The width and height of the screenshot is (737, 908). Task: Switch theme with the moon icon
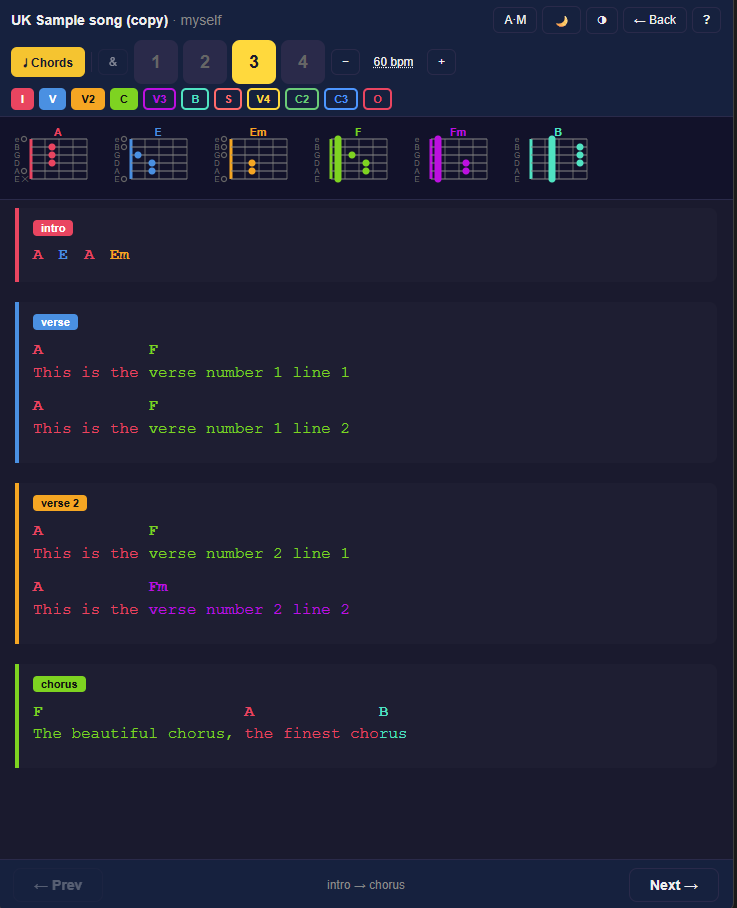coord(561,20)
